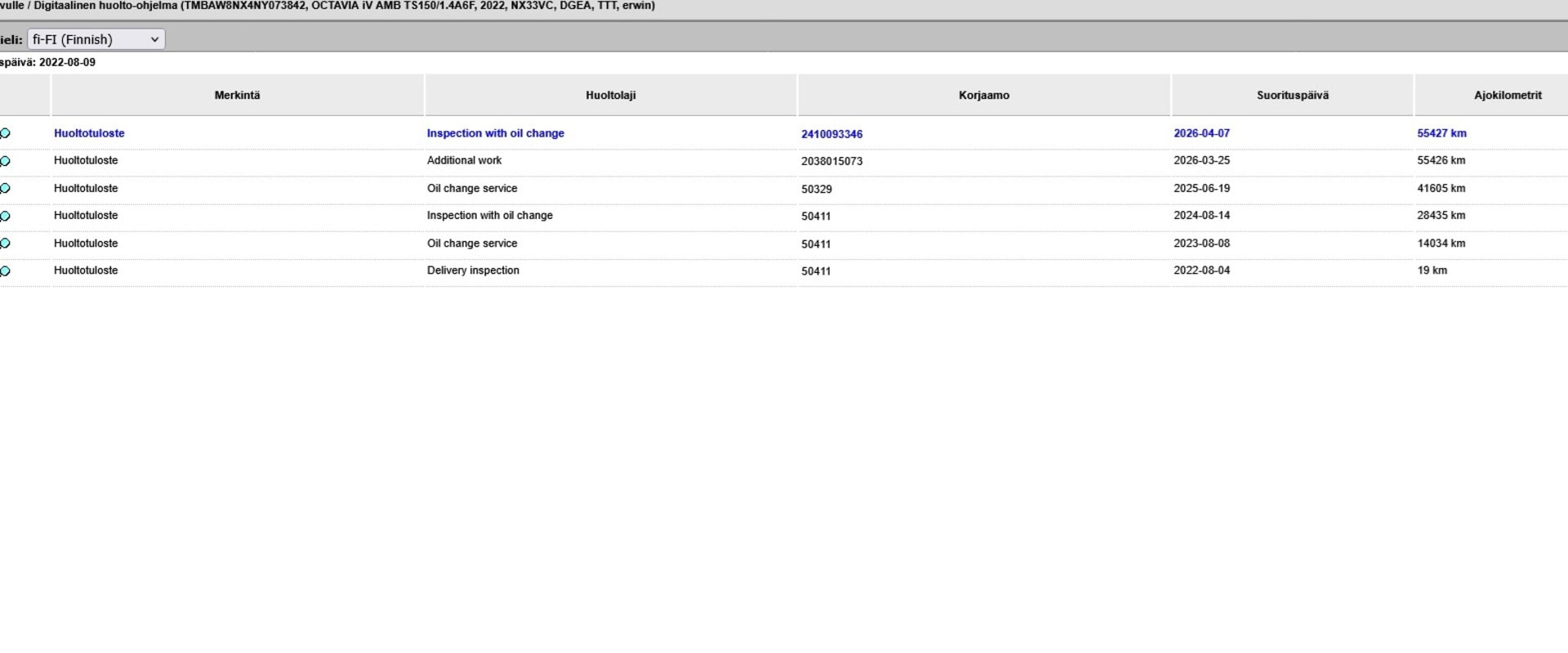Click the Suorituspäivä column header
This screenshot has width=1568, height=653.
1292,96
